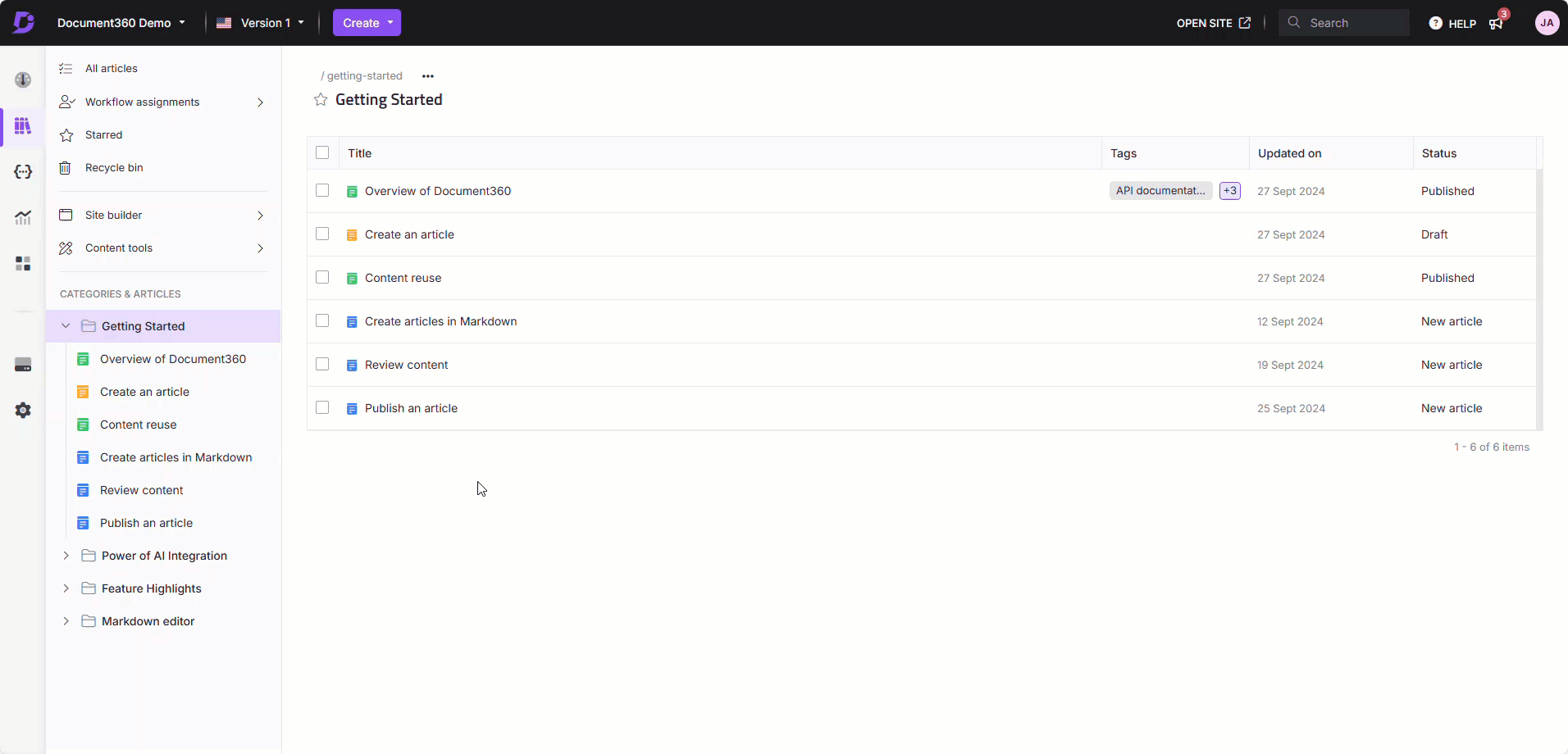
Task: Open the widgets grid icon in left rail
Action: tap(23, 263)
